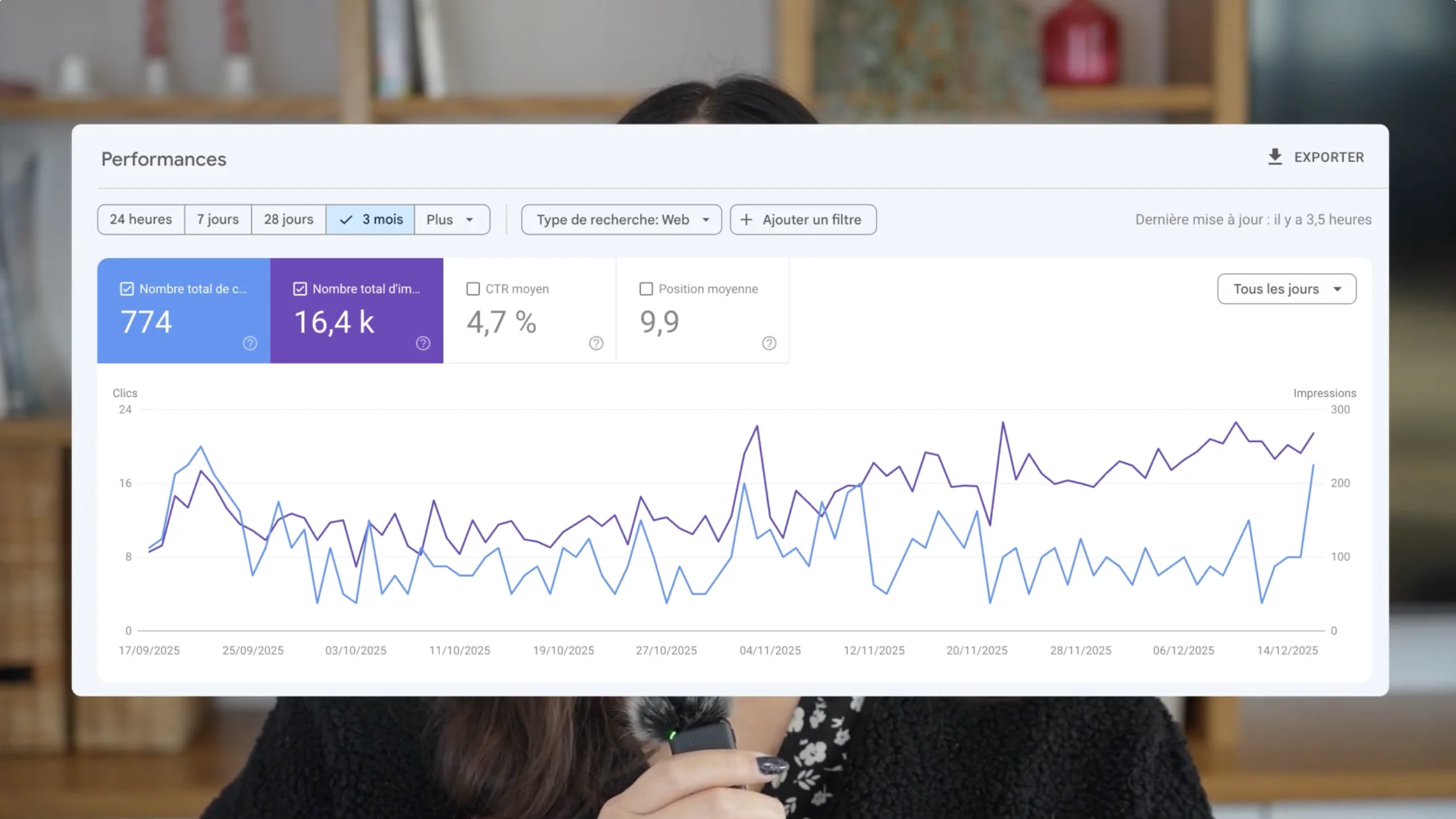Open help icon on CTR moyen card
The width and height of the screenshot is (1456, 819).
596,343
